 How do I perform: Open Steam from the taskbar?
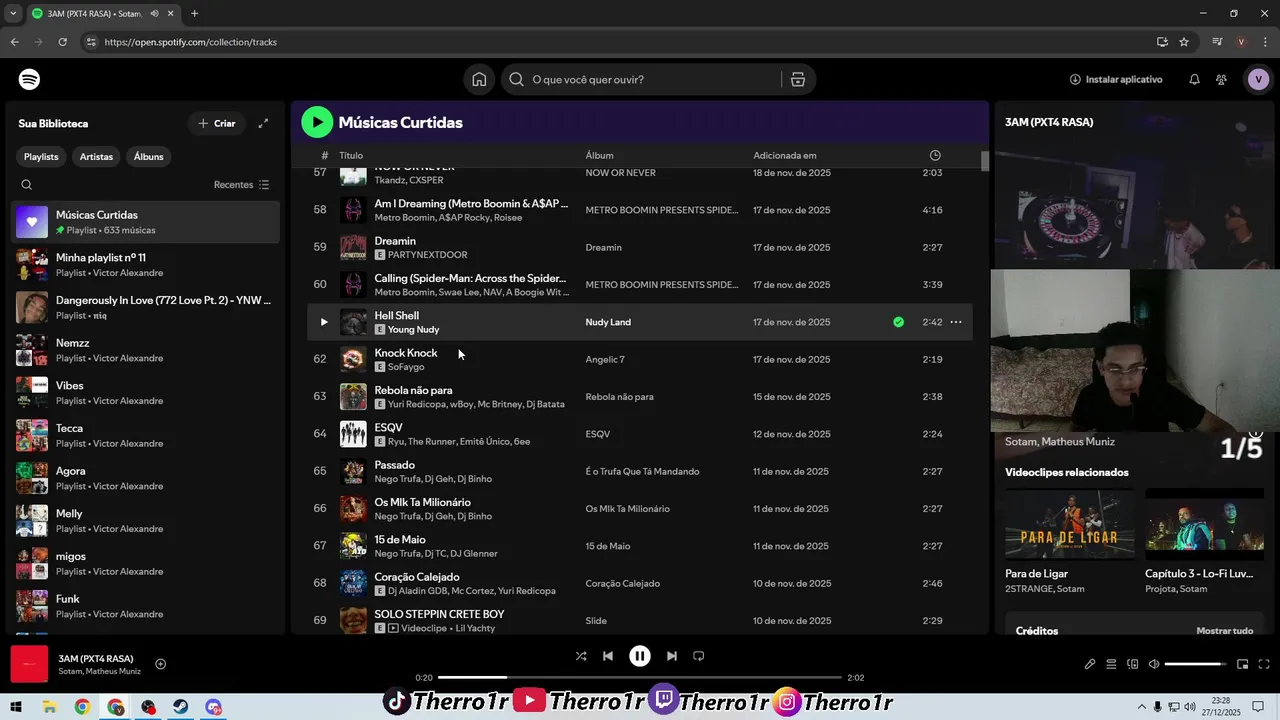(x=180, y=707)
